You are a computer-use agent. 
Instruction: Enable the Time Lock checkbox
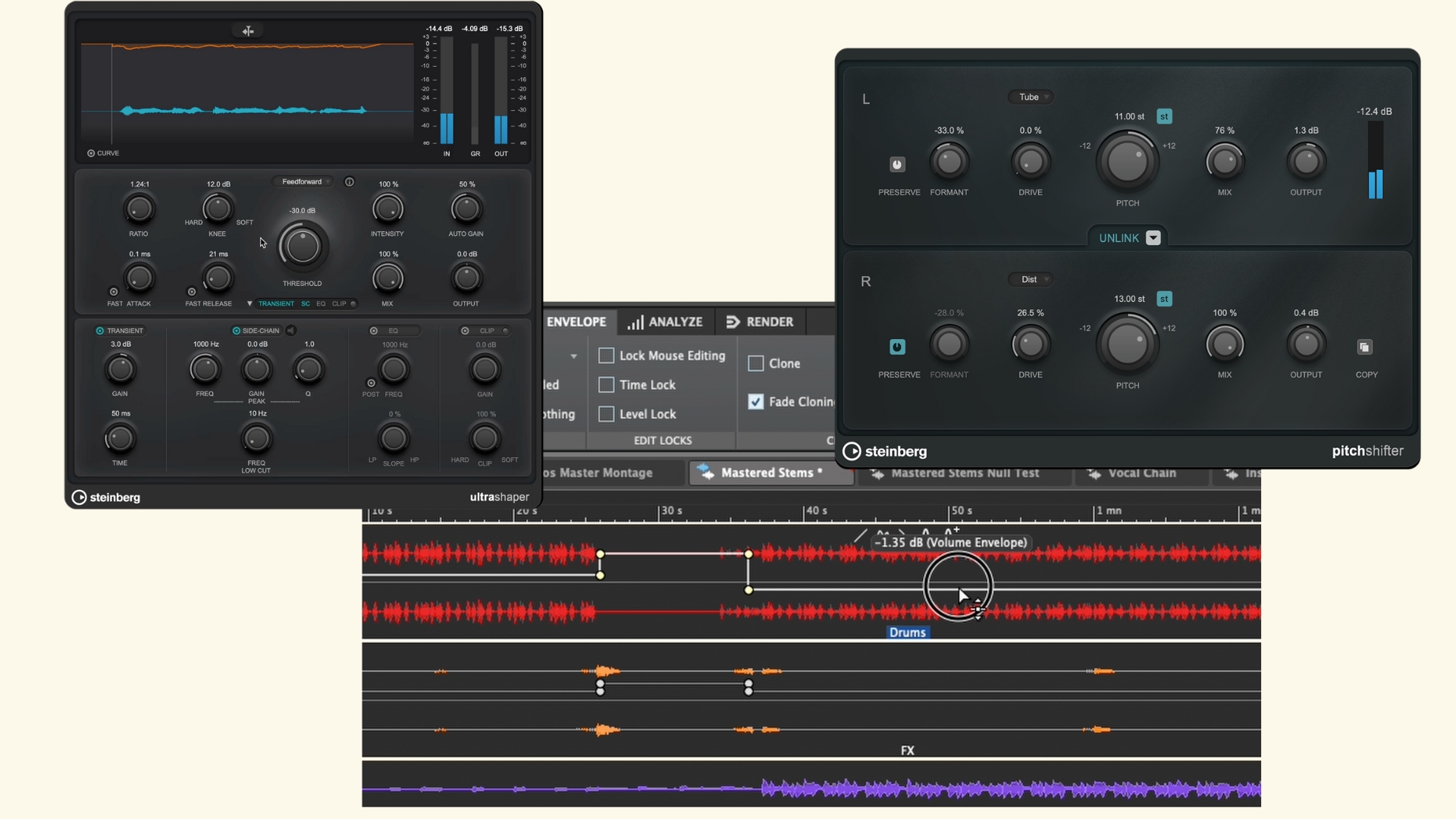pyautogui.click(x=607, y=385)
